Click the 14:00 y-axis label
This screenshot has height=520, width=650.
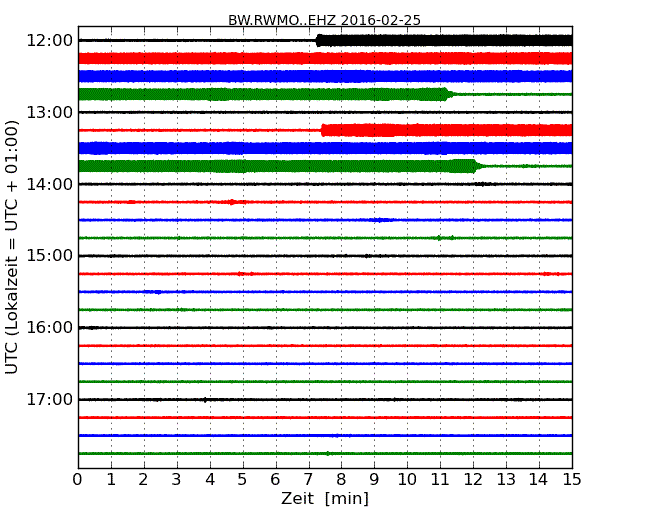[50, 184]
